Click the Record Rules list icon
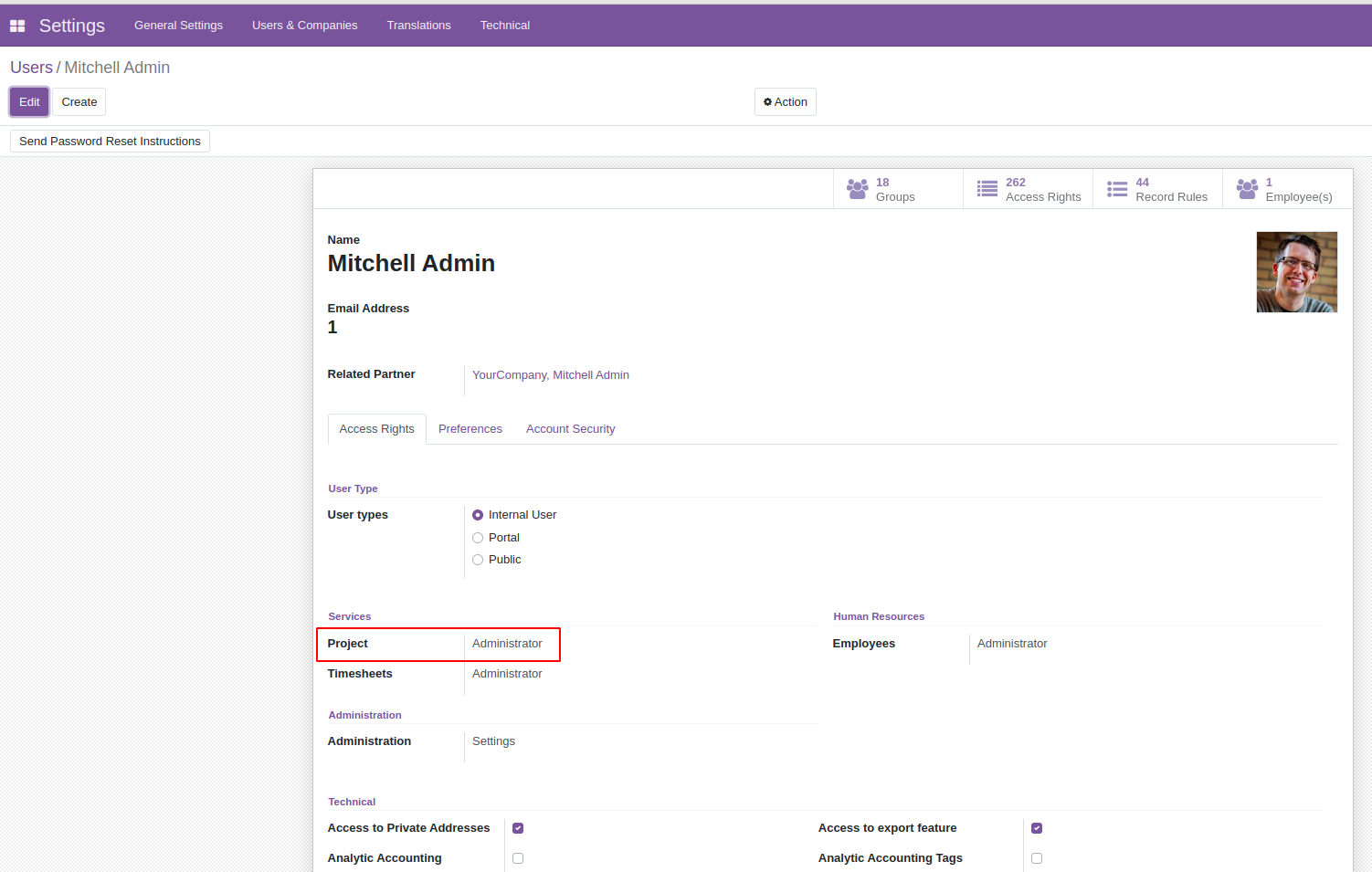This screenshot has height=872, width=1372. click(x=1117, y=189)
